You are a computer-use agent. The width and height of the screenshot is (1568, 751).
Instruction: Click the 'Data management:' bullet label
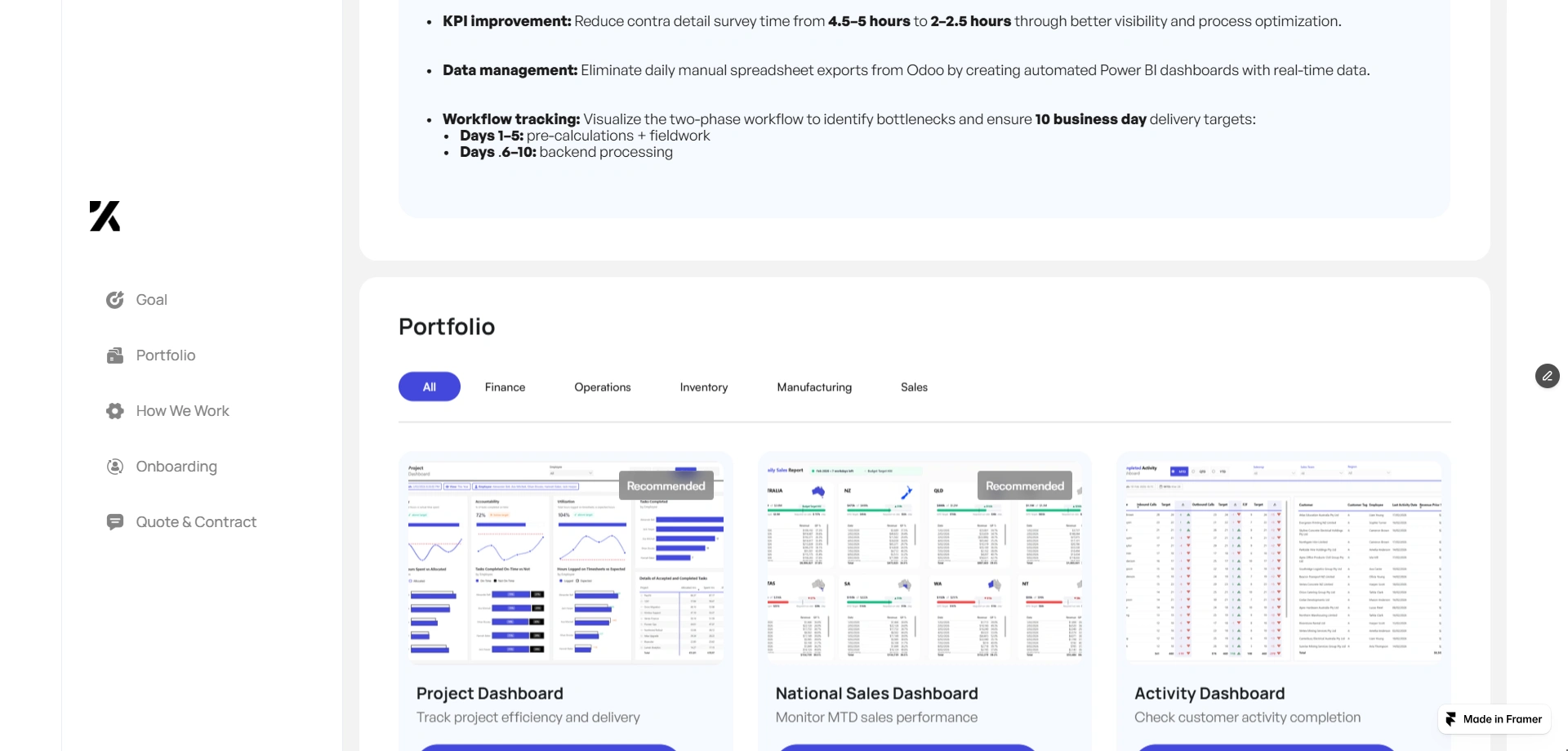coord(510,70)
